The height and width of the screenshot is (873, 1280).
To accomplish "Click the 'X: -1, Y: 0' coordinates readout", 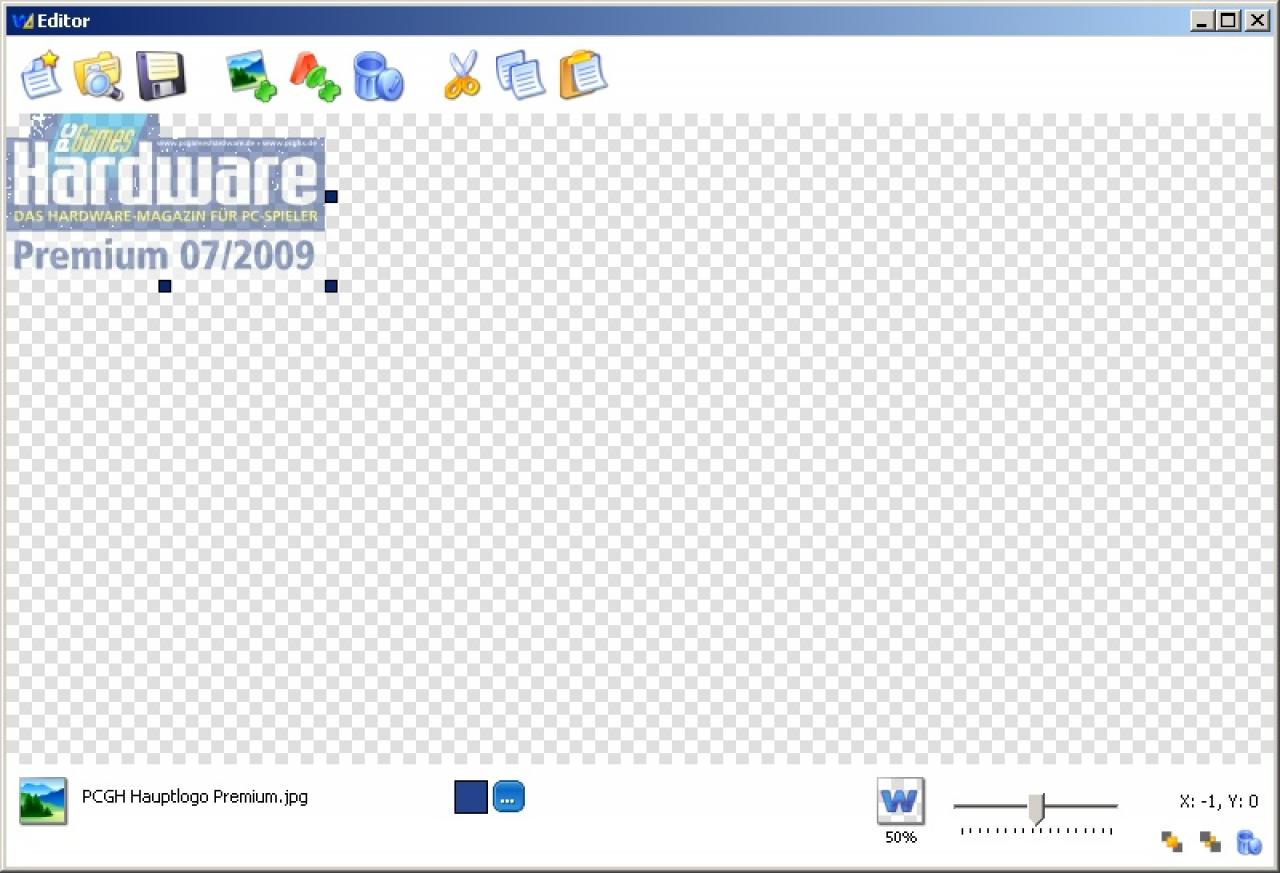I will [1219, 801].
